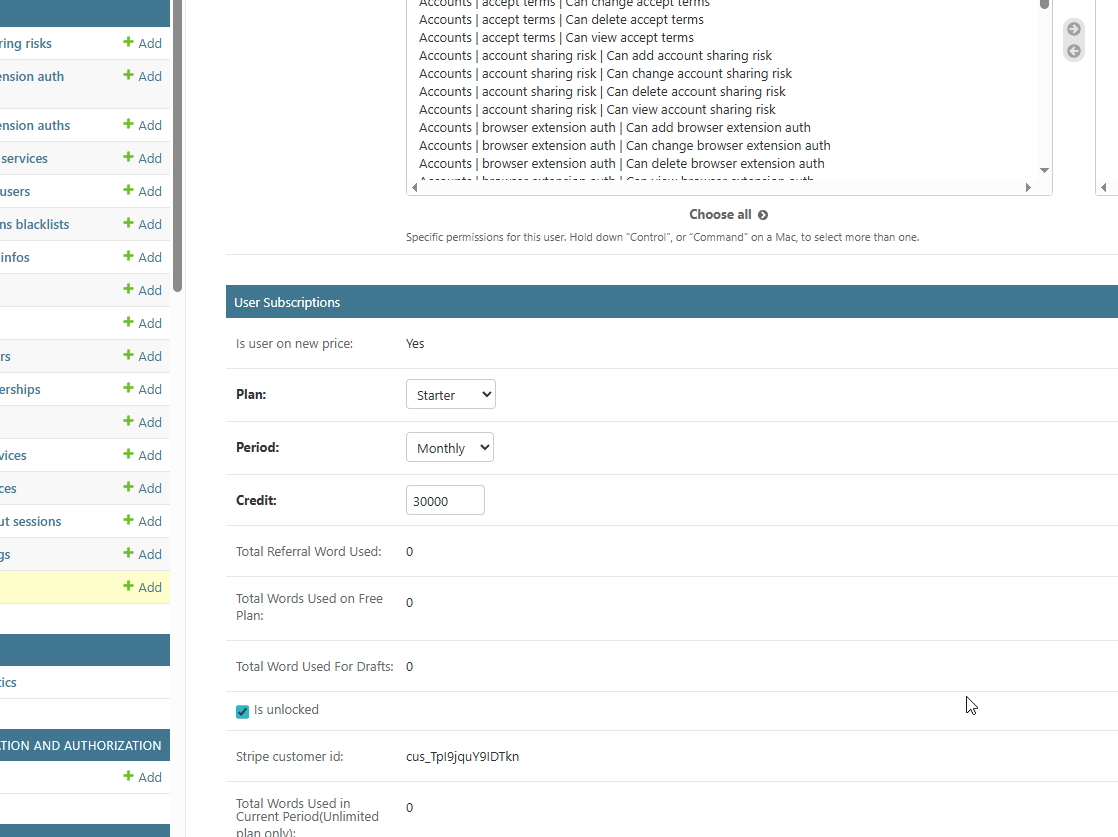Add entry in the 'ces' row
The width and height of the screenshot is (1118, 837).
(143, 488)
